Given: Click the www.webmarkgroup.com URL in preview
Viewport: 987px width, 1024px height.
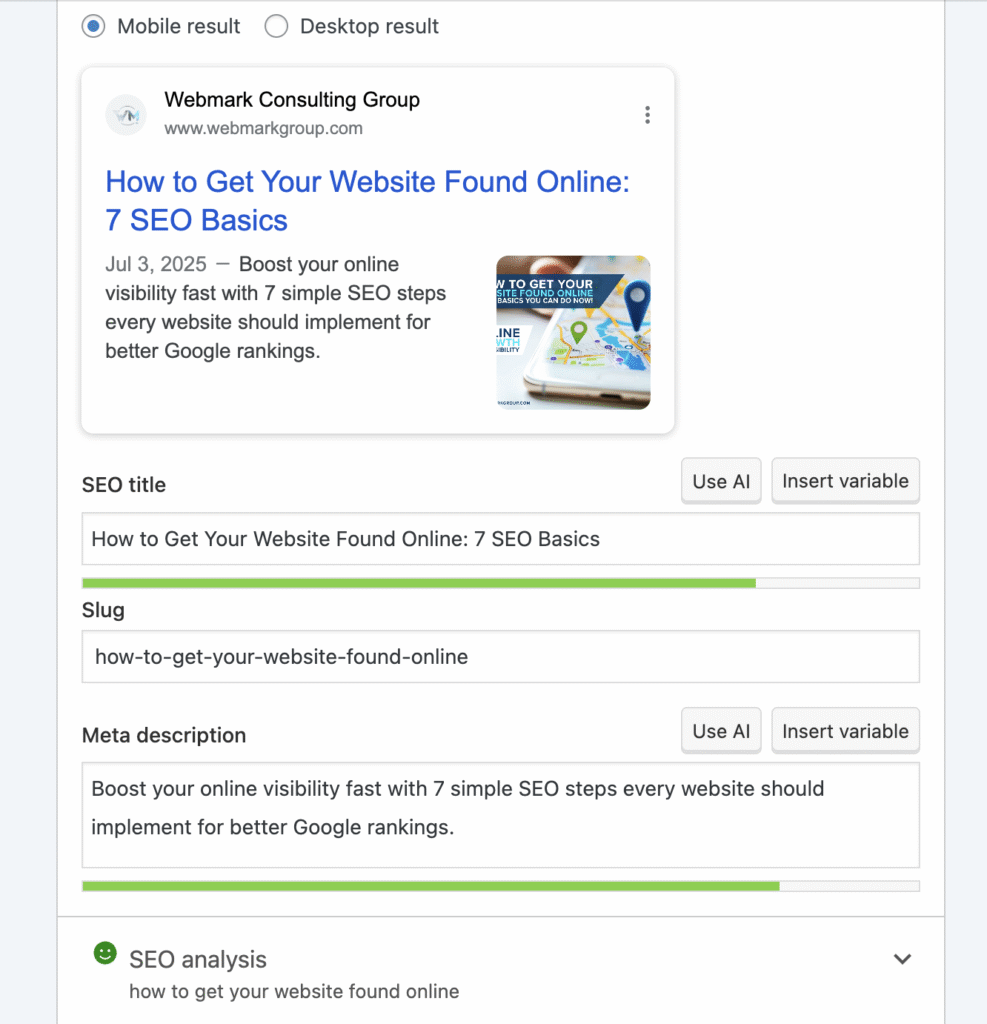Looking at the screenshot, I should click(x=263, y=128).
